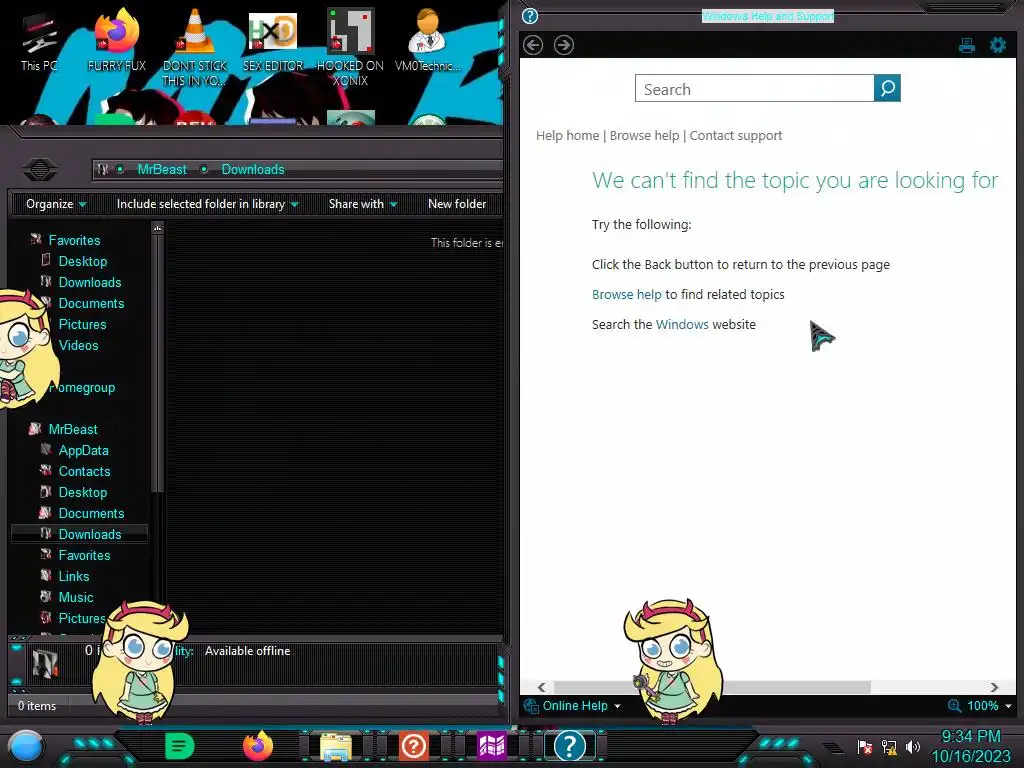The height and width of the screenshot is (768, 1024).
Task: Click the Help horizontal scrollbar thumb
Action: tap(712, 687)
